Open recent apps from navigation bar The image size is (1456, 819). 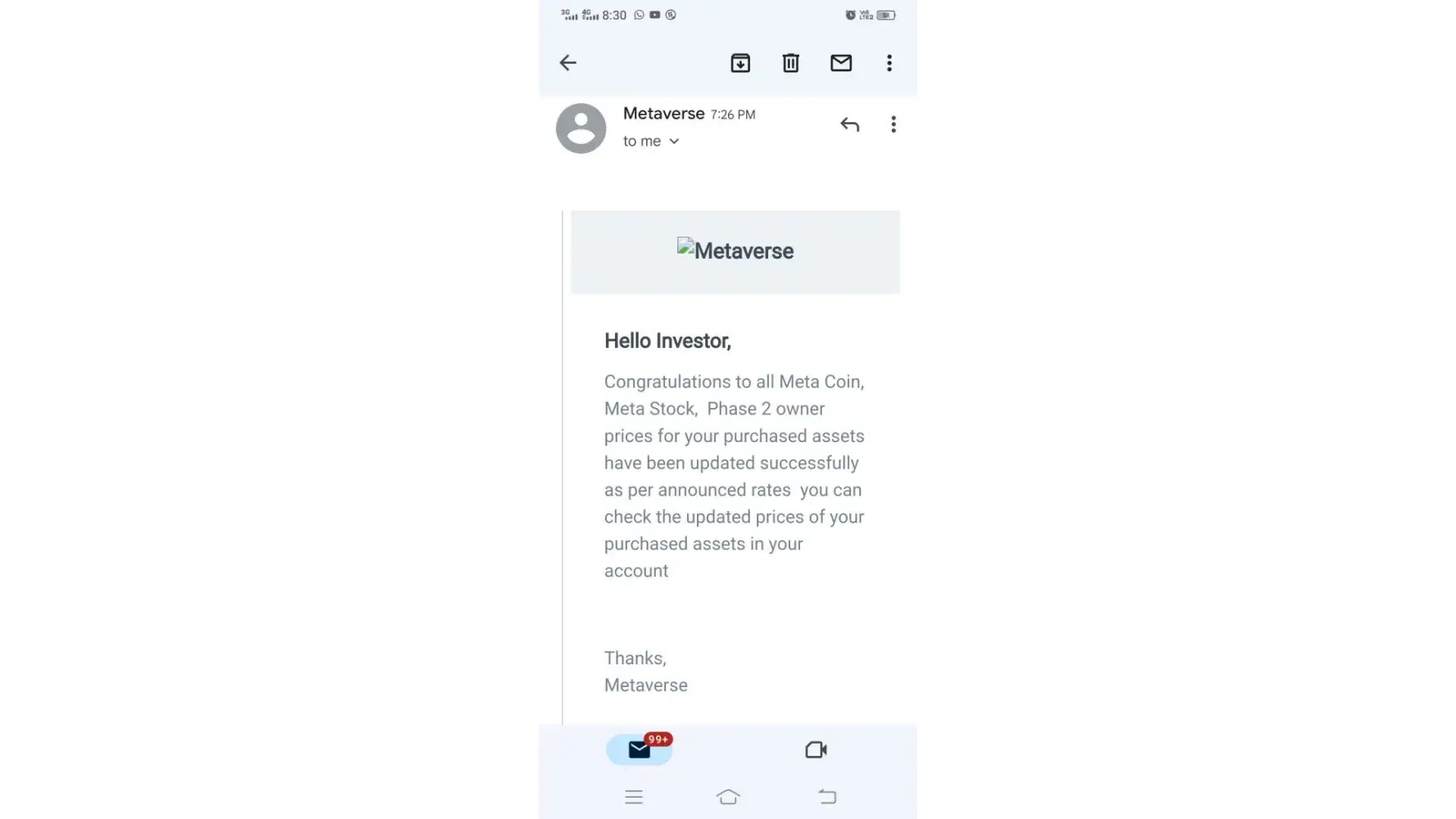click(634, 797)
